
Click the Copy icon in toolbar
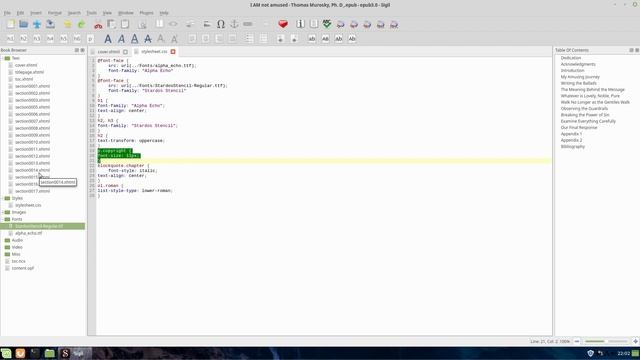coord(111,24)
